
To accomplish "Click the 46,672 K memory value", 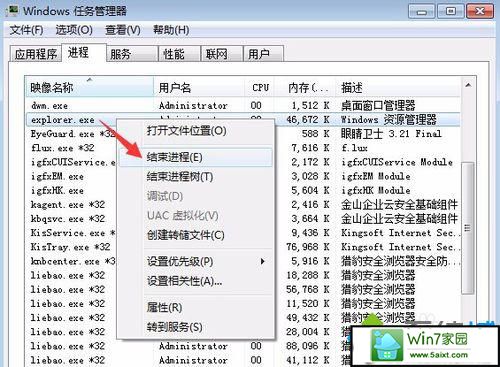I will click(x=308, y=120).
